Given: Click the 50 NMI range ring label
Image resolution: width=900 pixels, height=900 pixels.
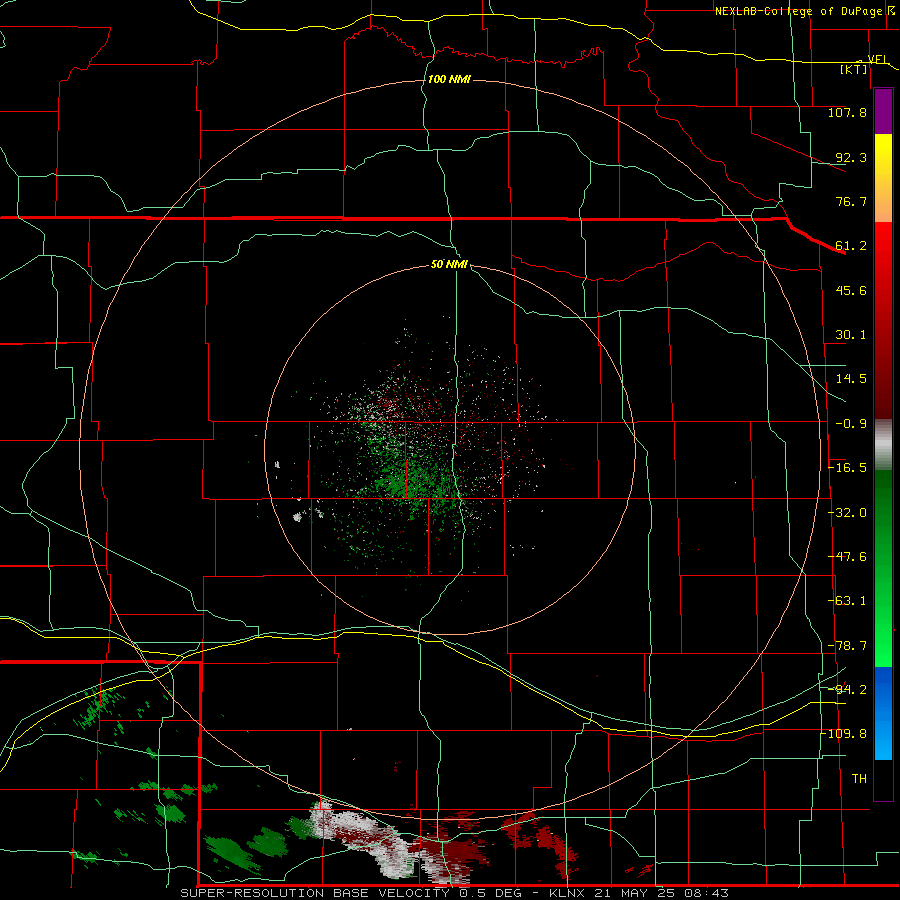Looking at the screenshot, I should pyautogui.click(x=449, y=264).
